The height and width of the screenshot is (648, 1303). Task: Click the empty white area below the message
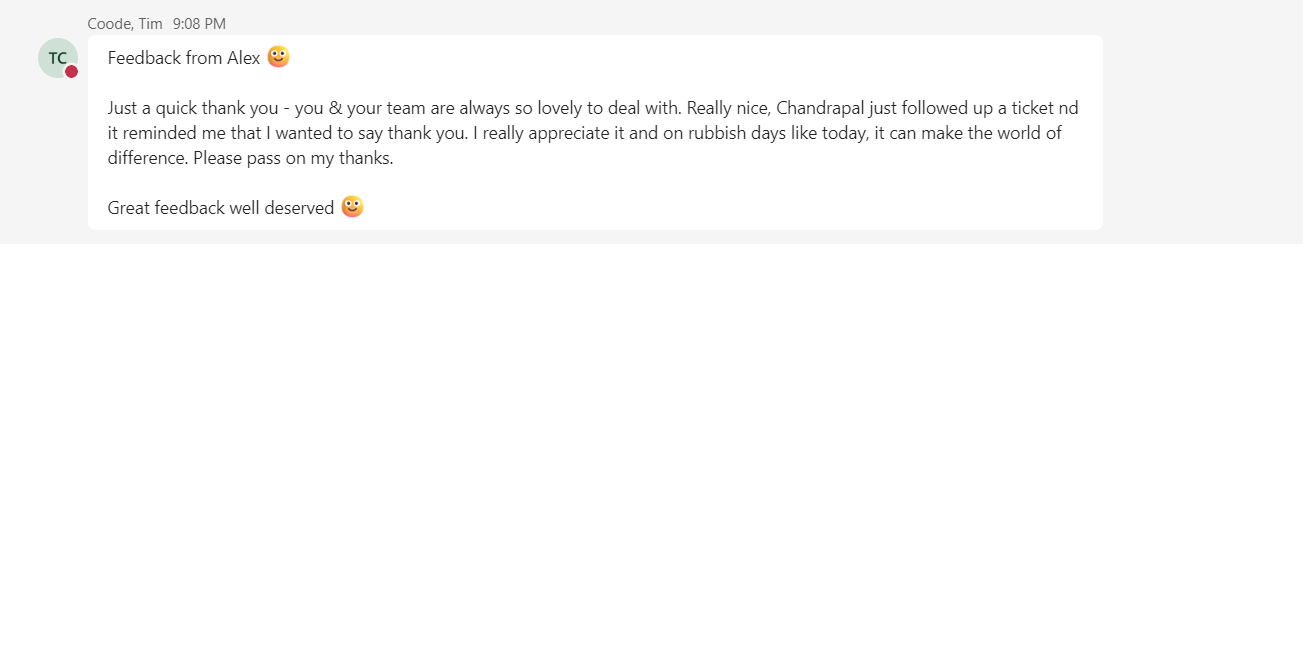(650, 445)
